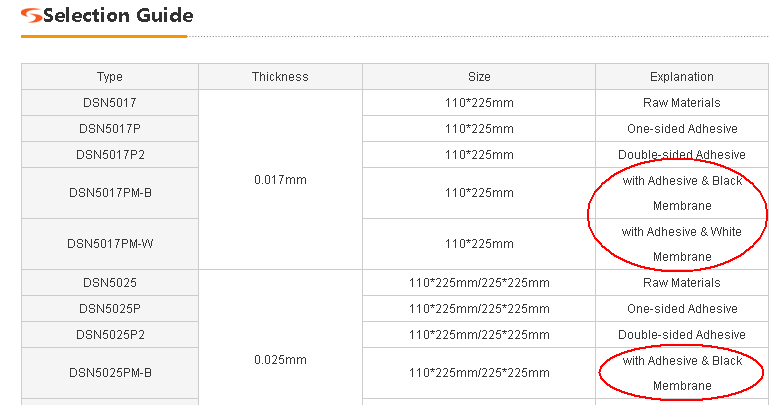The image size is (780, 405).
Task: Click DSN5025P's One-sided Adhesive explanation cell
Action: (682, 309)
